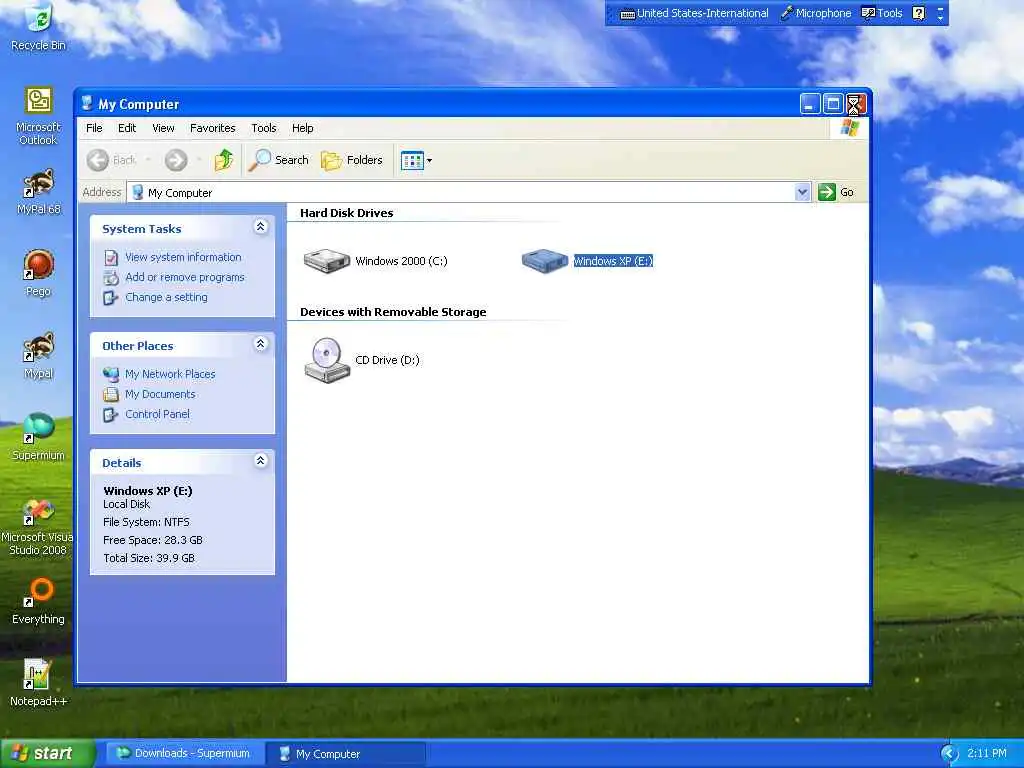Select the MyPal 68 desktop shortcut
This screenshot has height=768, width=1024.
[39, 191]
